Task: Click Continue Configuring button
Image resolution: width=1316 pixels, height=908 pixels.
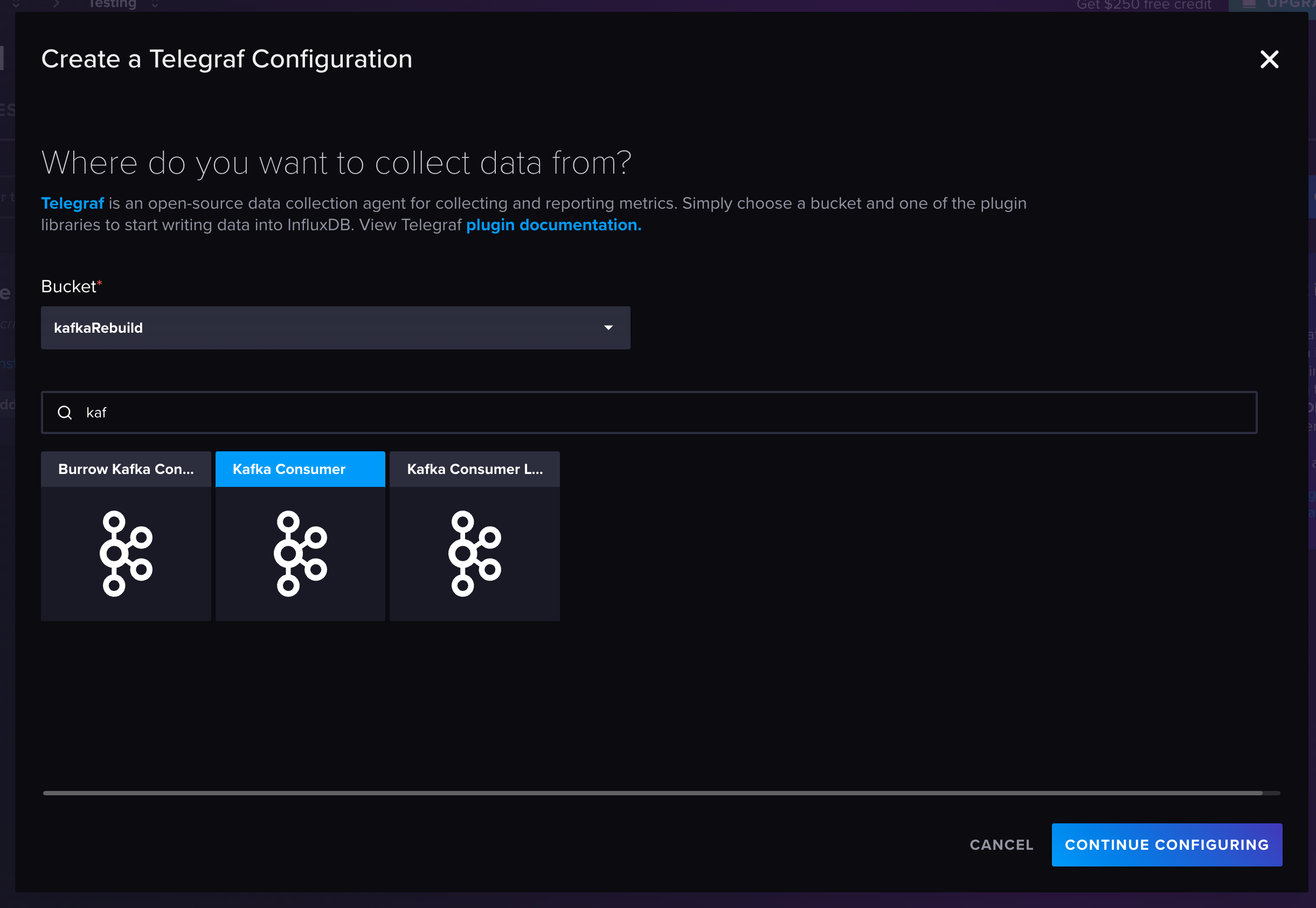Action: [1167, 845]
